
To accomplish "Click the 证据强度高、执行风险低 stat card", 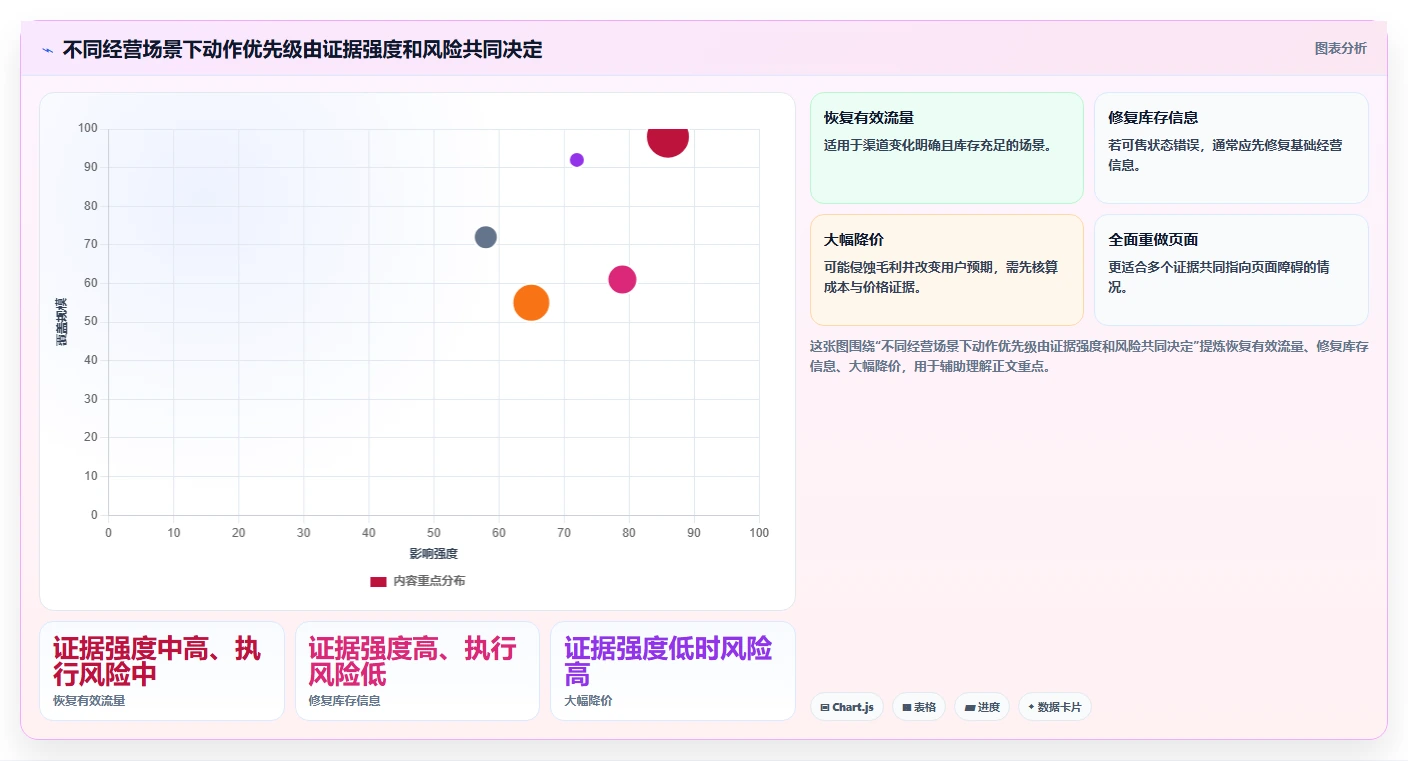I will pyautogui.click(x=417, y=671).
